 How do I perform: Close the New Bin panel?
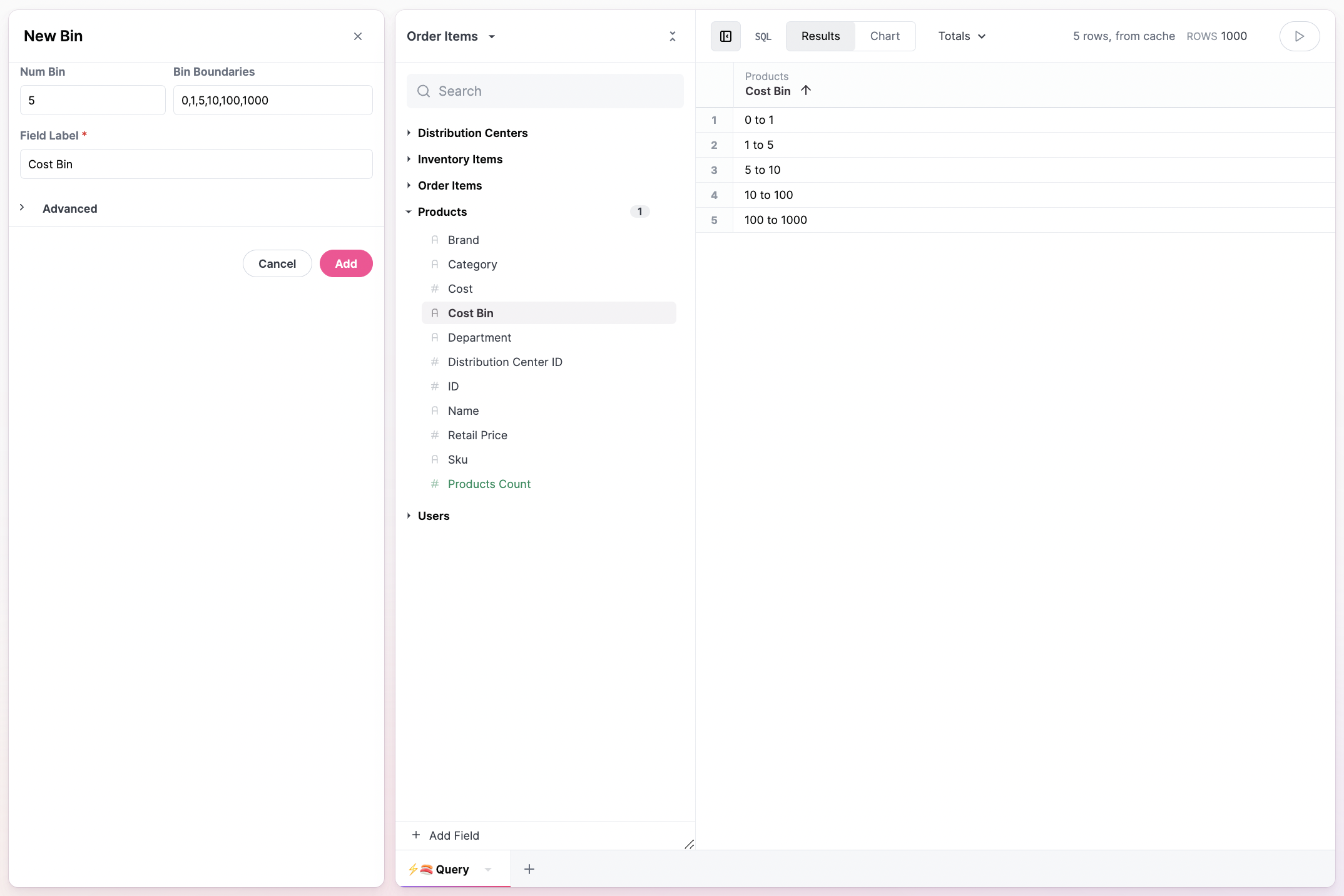coord(358,36)
